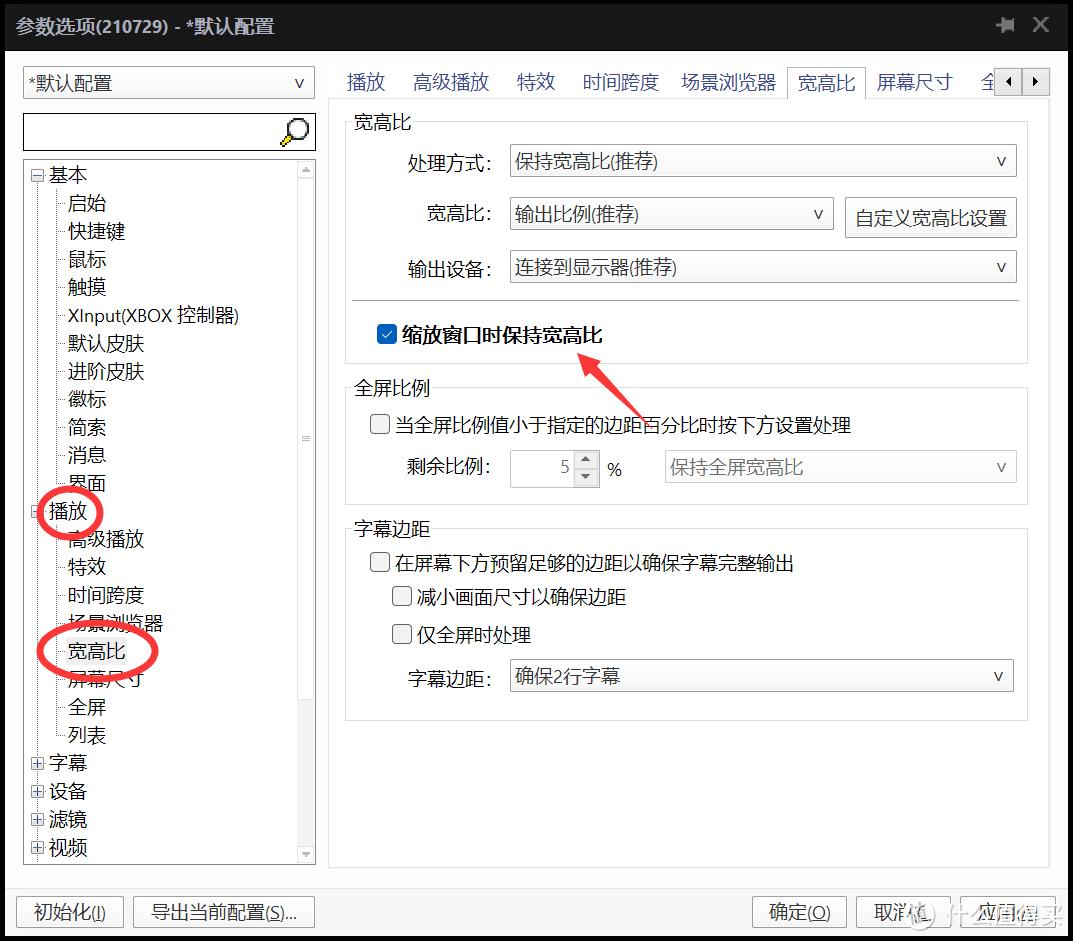1073x941 pixels.
Task: Uncheck 缩放窗口时保持宽高比
Action: [x=386, y=335]
